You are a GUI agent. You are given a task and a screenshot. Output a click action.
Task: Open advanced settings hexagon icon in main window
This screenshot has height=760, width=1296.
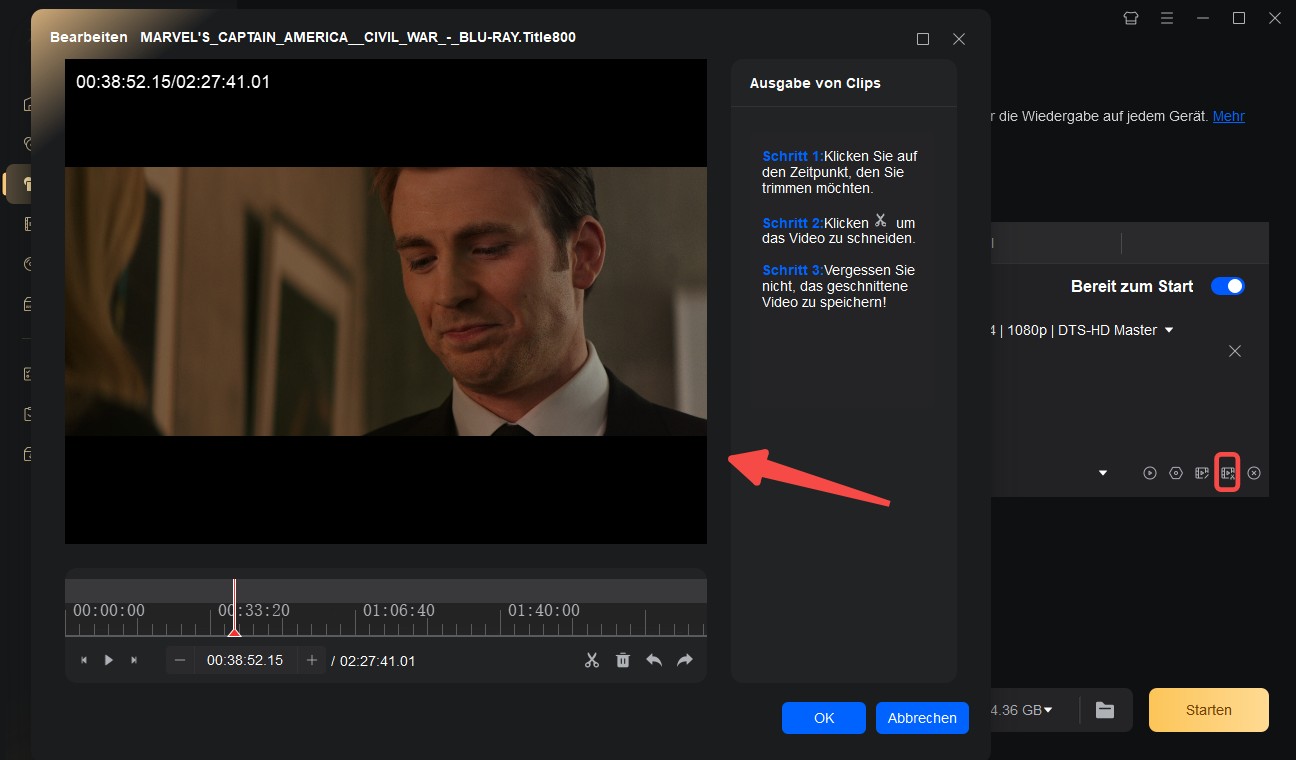pyautogui.click(x=1176, y=473)
